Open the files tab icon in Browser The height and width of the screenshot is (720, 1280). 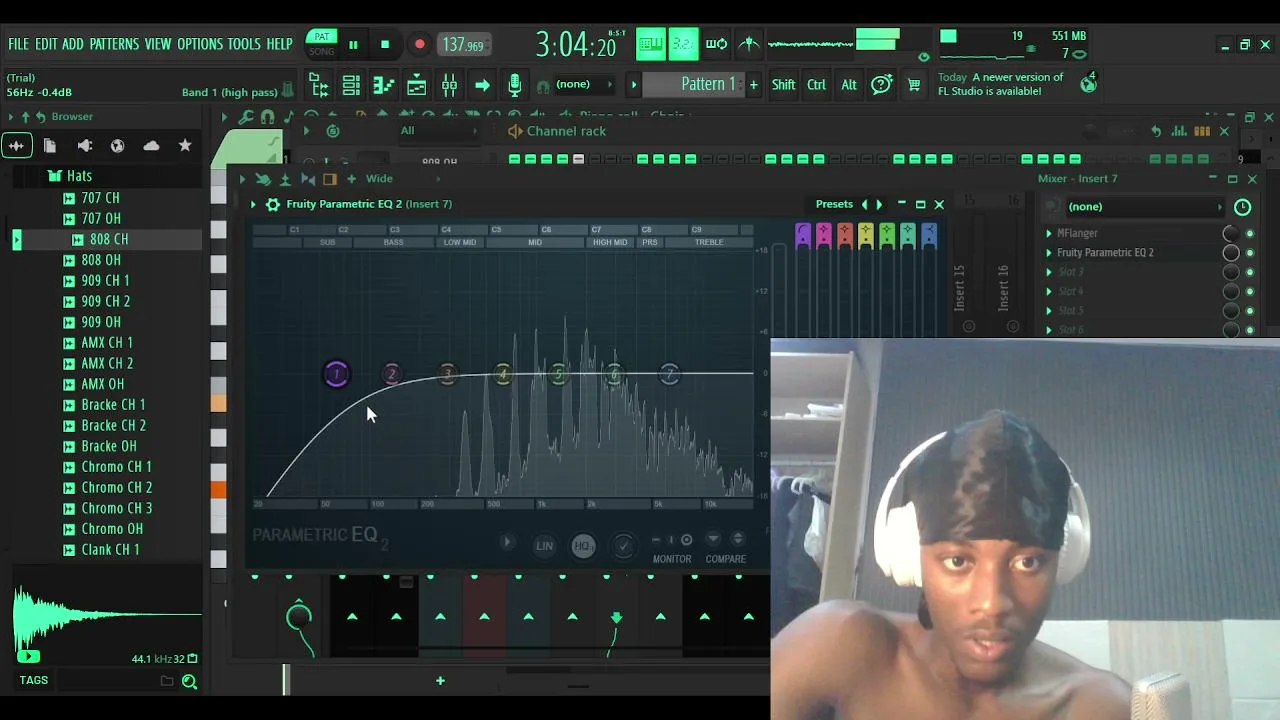point(49,146)
